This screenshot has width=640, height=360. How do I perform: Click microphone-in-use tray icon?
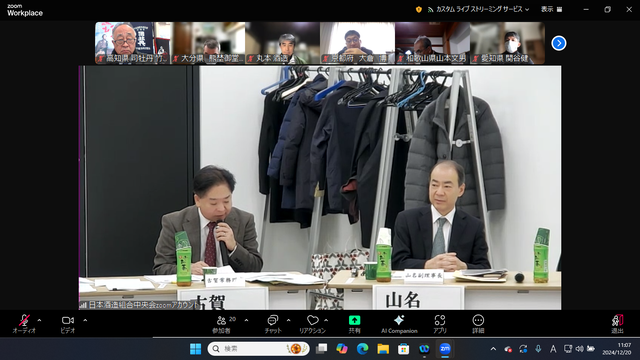(x=538, y=349)
